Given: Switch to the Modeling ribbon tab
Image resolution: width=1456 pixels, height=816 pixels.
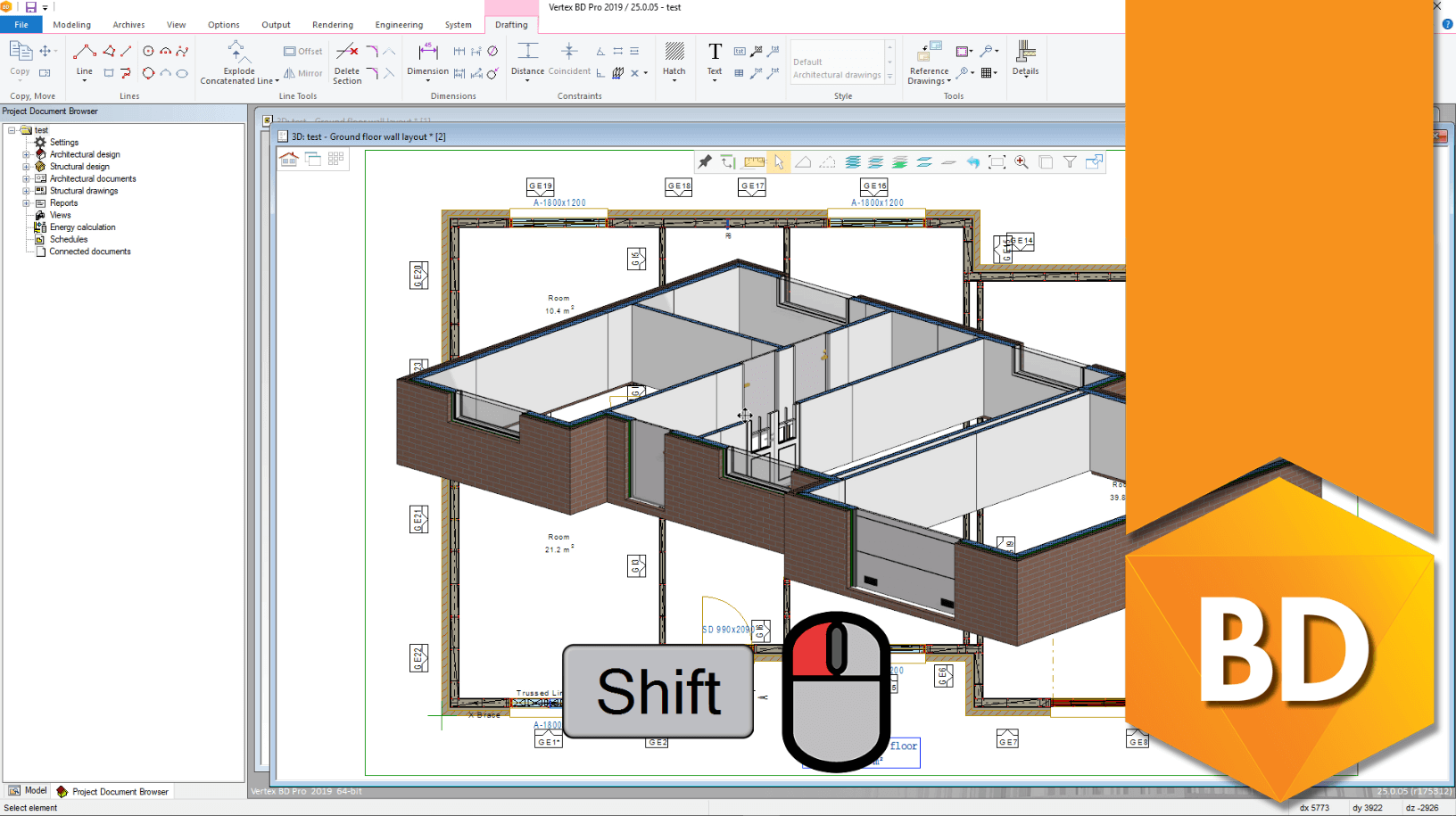Looking at the screenshot, I should pyautogui.click(x=71, y=25).
